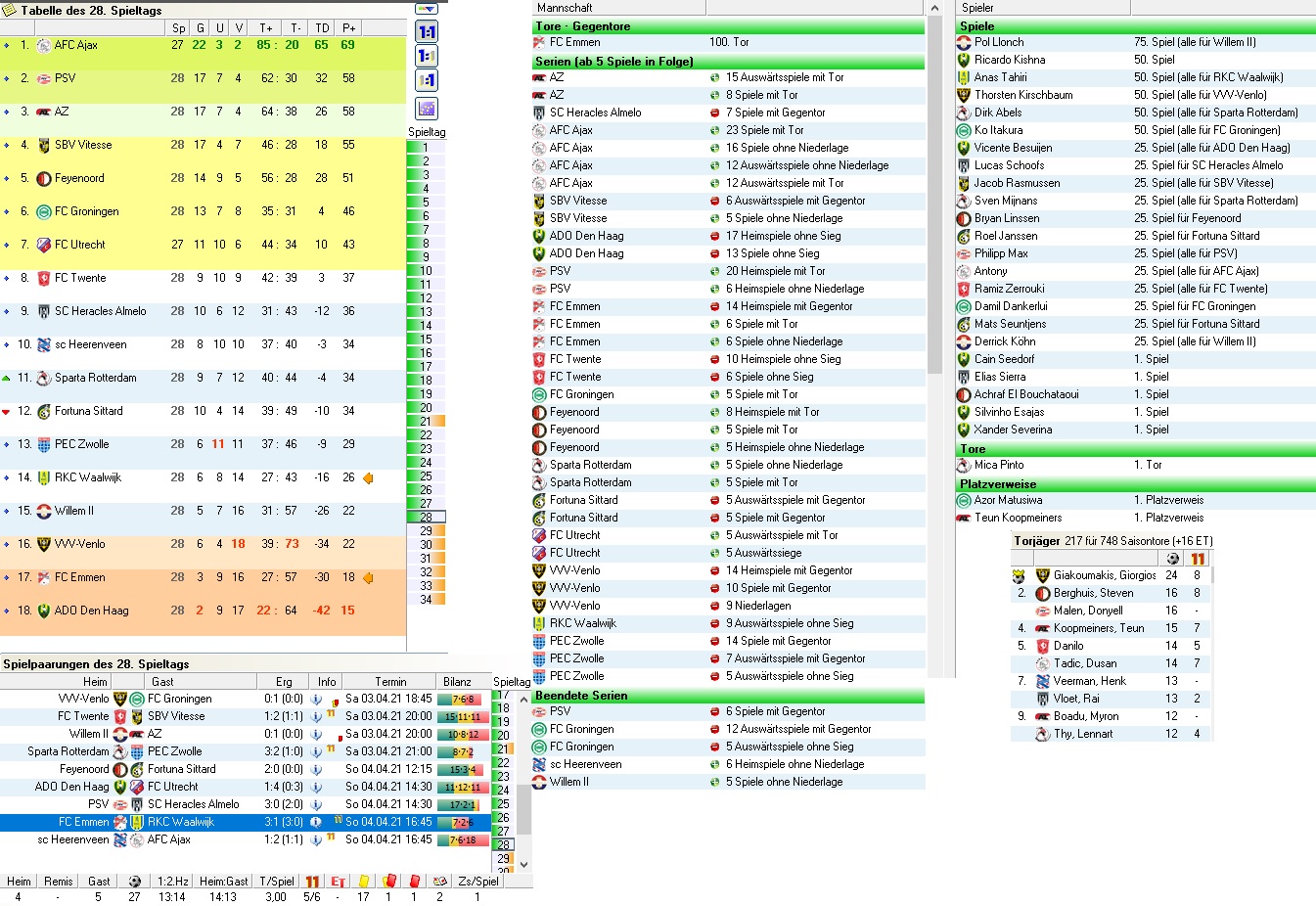Click the Mannschaft column header
Viewport: 1316px width, 906px height.
(x=621, y=8)
